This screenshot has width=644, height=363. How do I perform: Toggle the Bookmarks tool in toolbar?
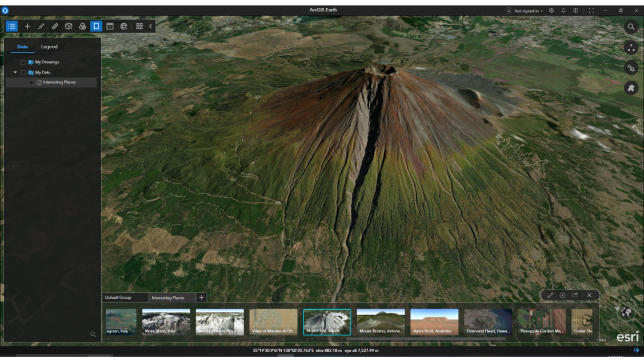(x=96, y=26)
